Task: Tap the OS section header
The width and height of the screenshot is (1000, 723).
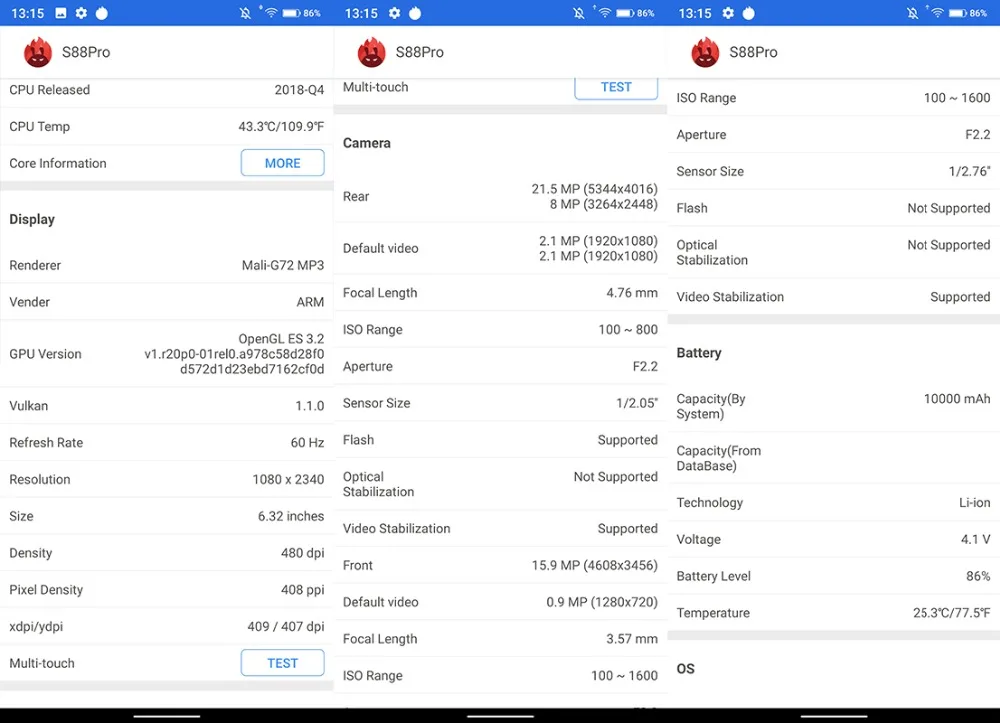Action: click(x=686, y=669)
